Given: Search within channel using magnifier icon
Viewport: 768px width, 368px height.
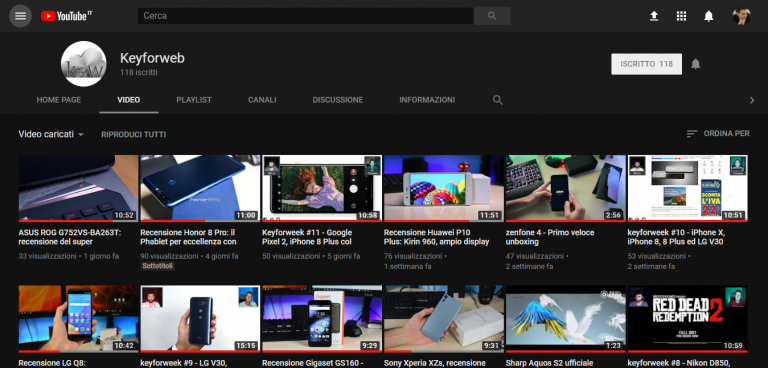Looking at the screenshot, I should 498,100.
